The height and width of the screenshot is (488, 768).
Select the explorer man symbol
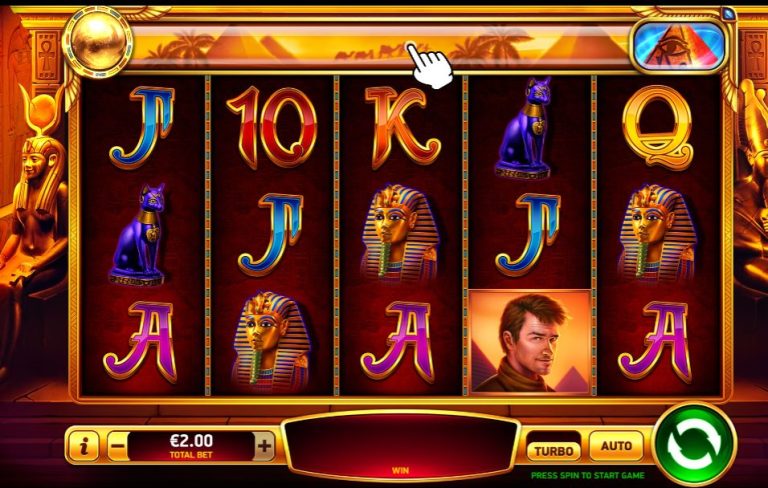pyautogui.click(x=530, y=342)
